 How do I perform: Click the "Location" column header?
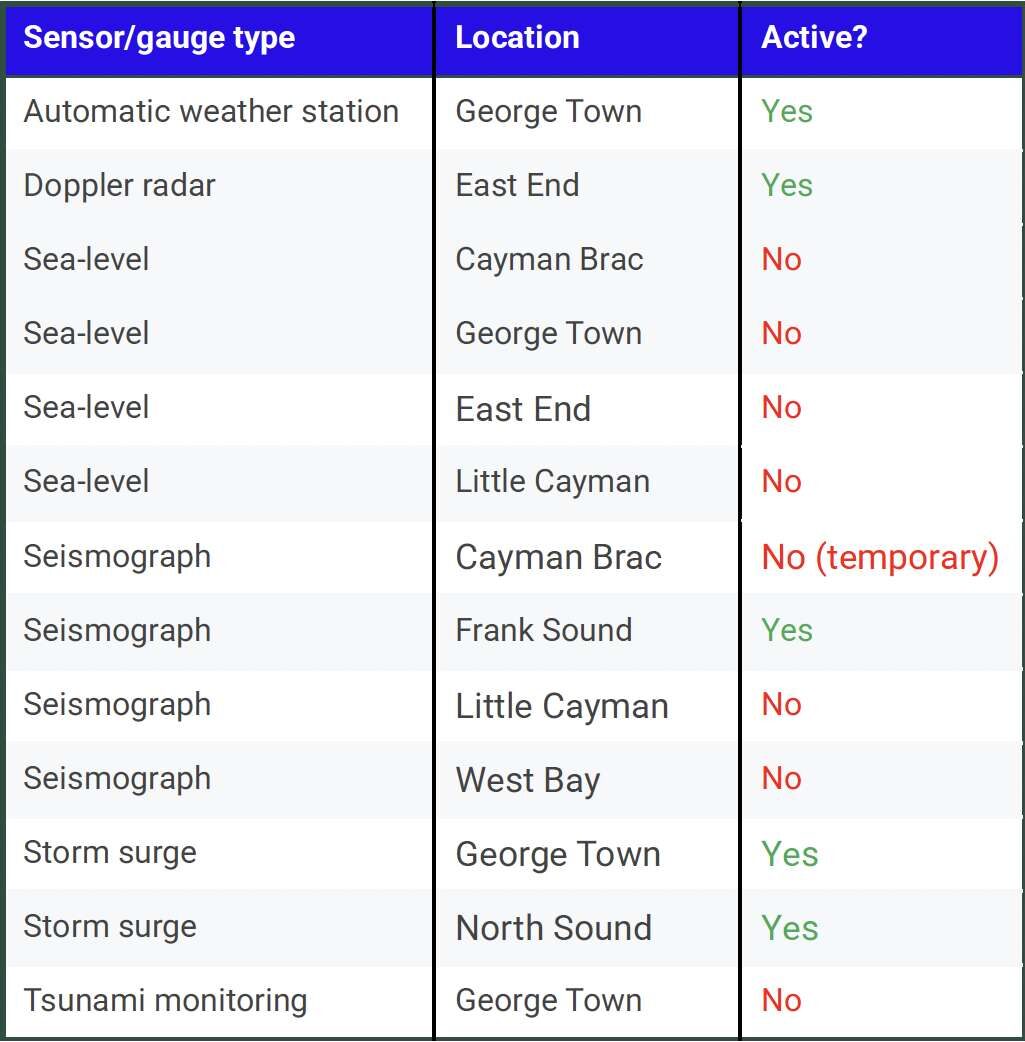pyautogui.click(x=517, y=38)
